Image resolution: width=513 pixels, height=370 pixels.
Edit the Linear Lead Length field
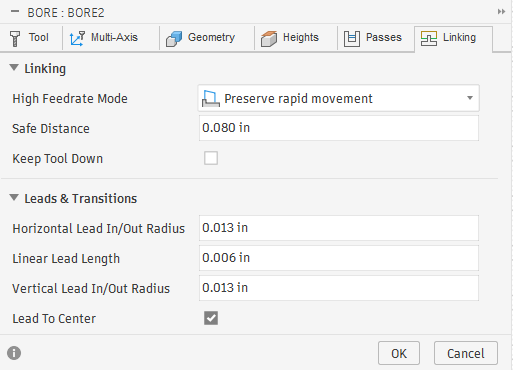point(339,258)
